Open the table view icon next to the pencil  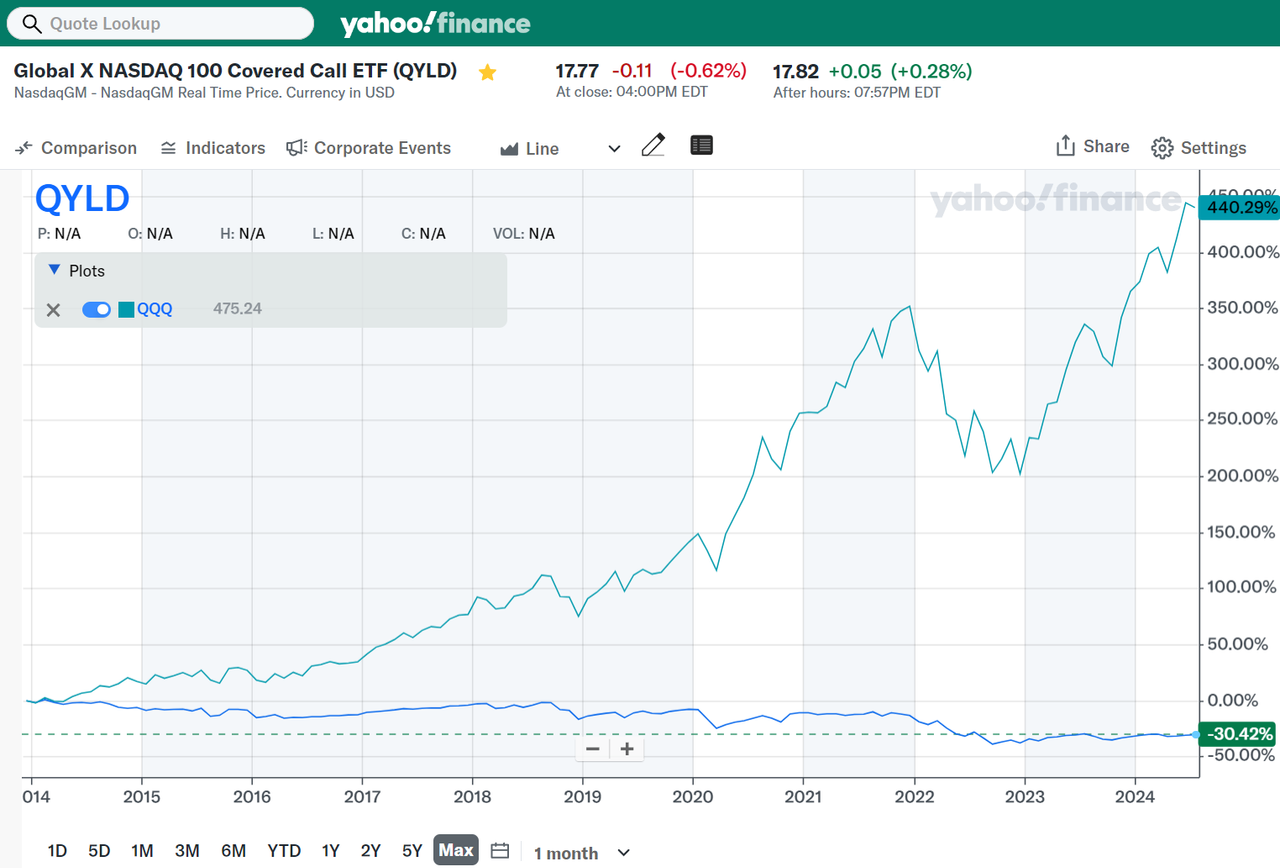point(701,145)
